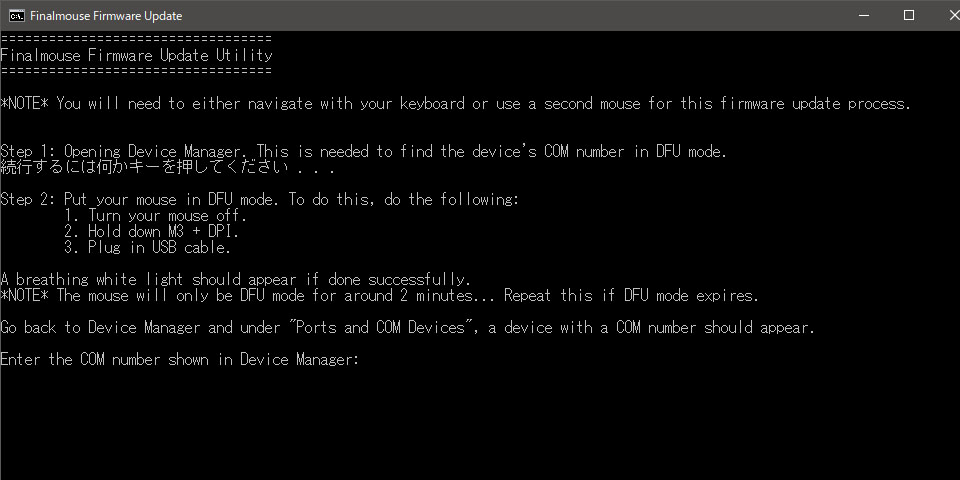Click the Ports and COM Devices quoted text
This screenshot has width=960, height=480.
pos(383,328)
